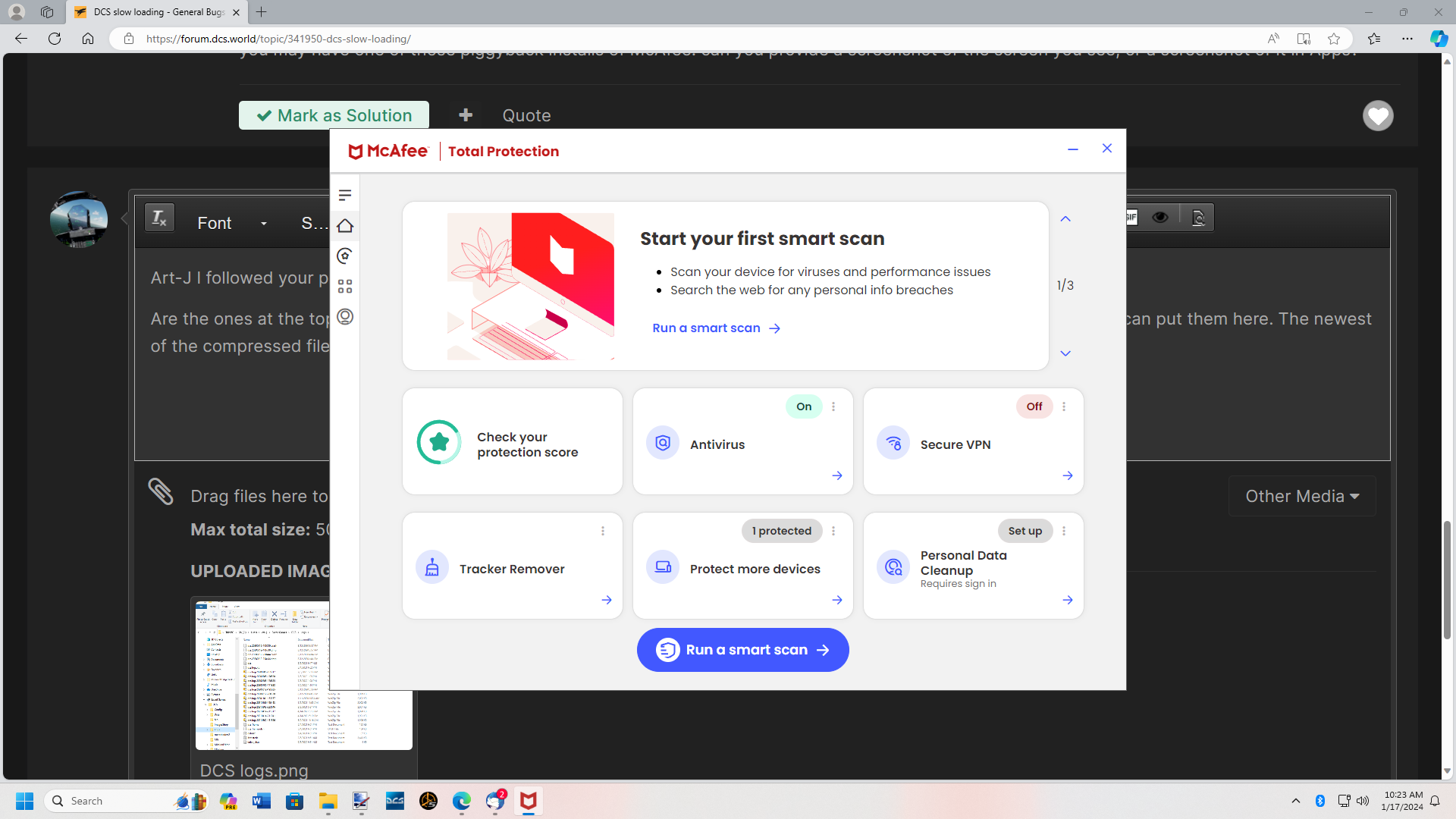
Task: Click the plus multiquote button
Action: pyautogui.click(x=466, y=115)
